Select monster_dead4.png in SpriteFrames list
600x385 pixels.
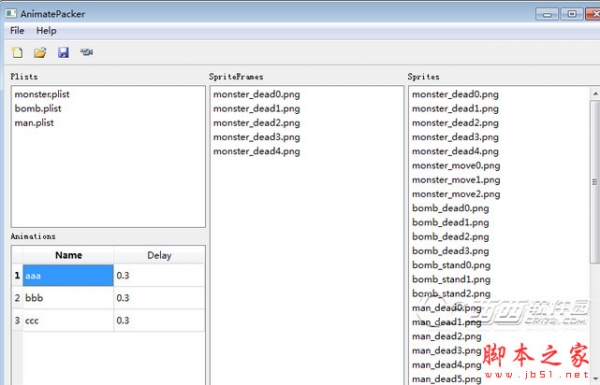[256, 151]
